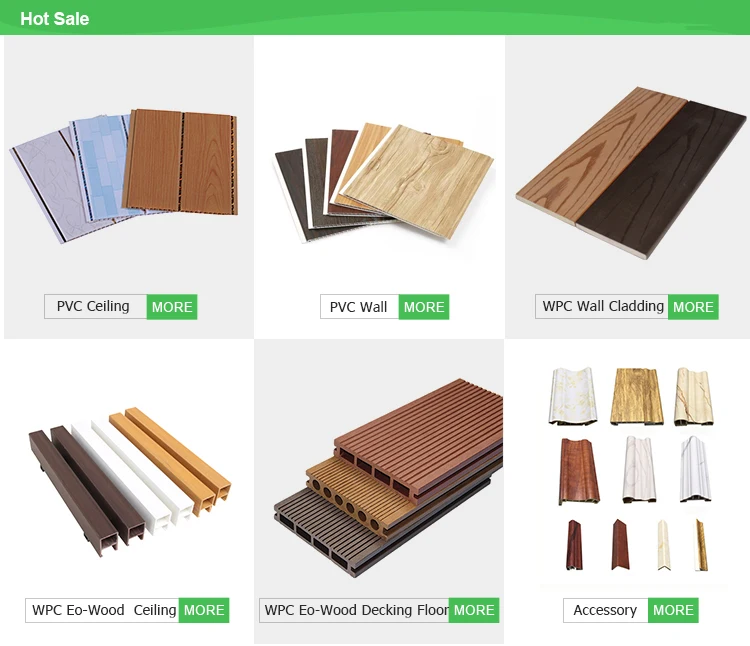Image resolution: width=750 pixels, height=646 pixels.
Task: Select the WPC wall cladding boards image
Action: pos(630,172)
